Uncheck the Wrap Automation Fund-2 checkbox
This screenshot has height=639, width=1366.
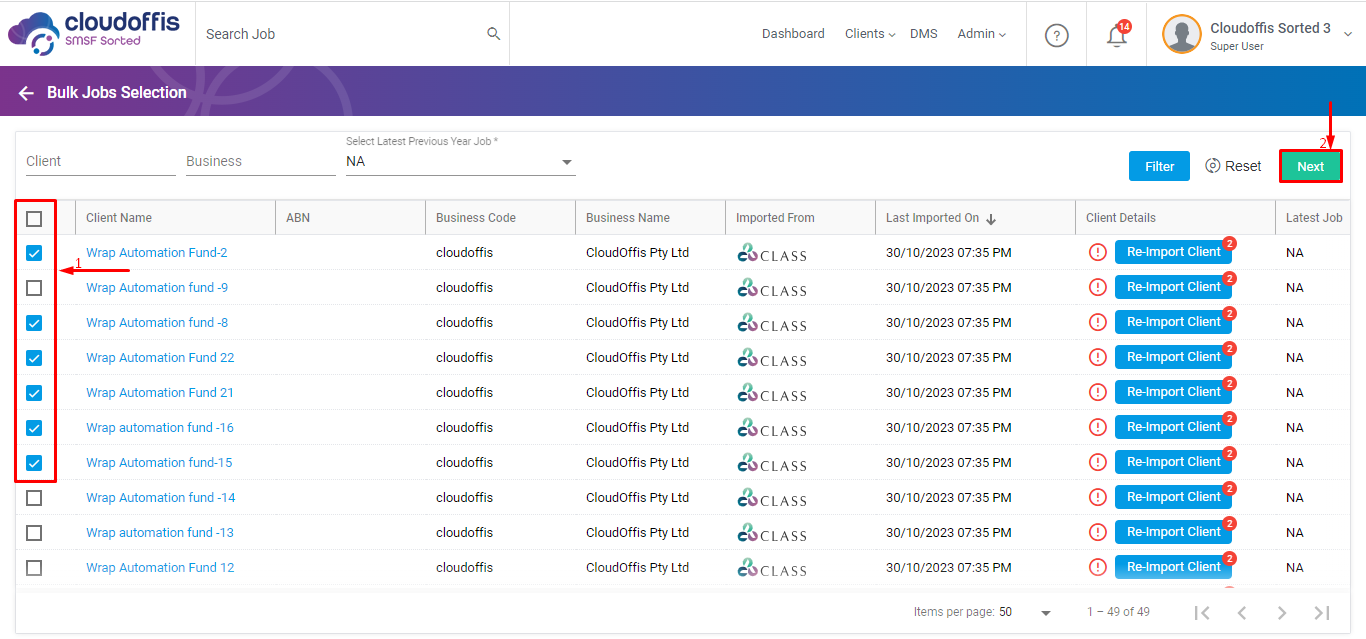tap(34, 253)
